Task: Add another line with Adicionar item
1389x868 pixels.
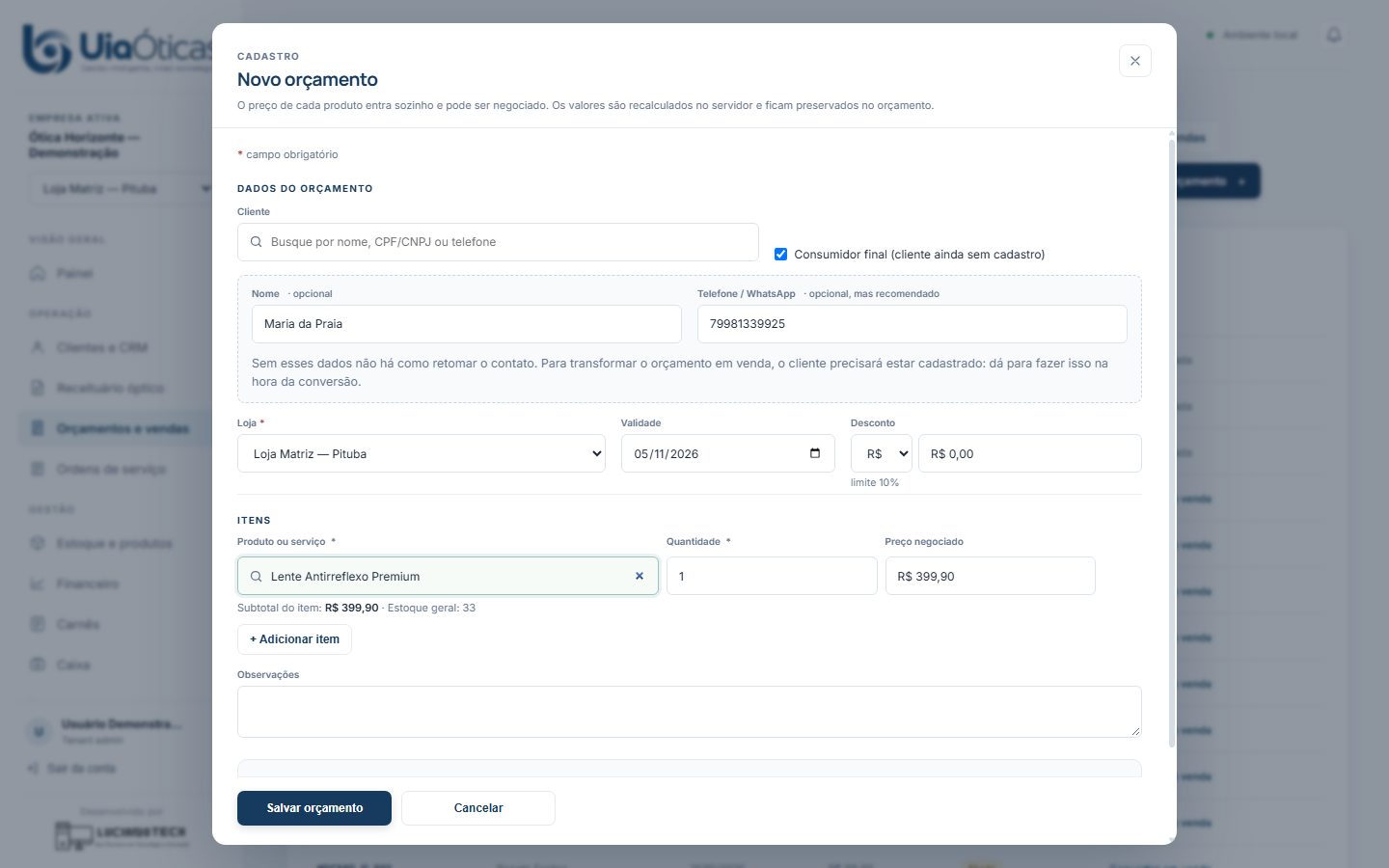Action: [x=294, y=639]
